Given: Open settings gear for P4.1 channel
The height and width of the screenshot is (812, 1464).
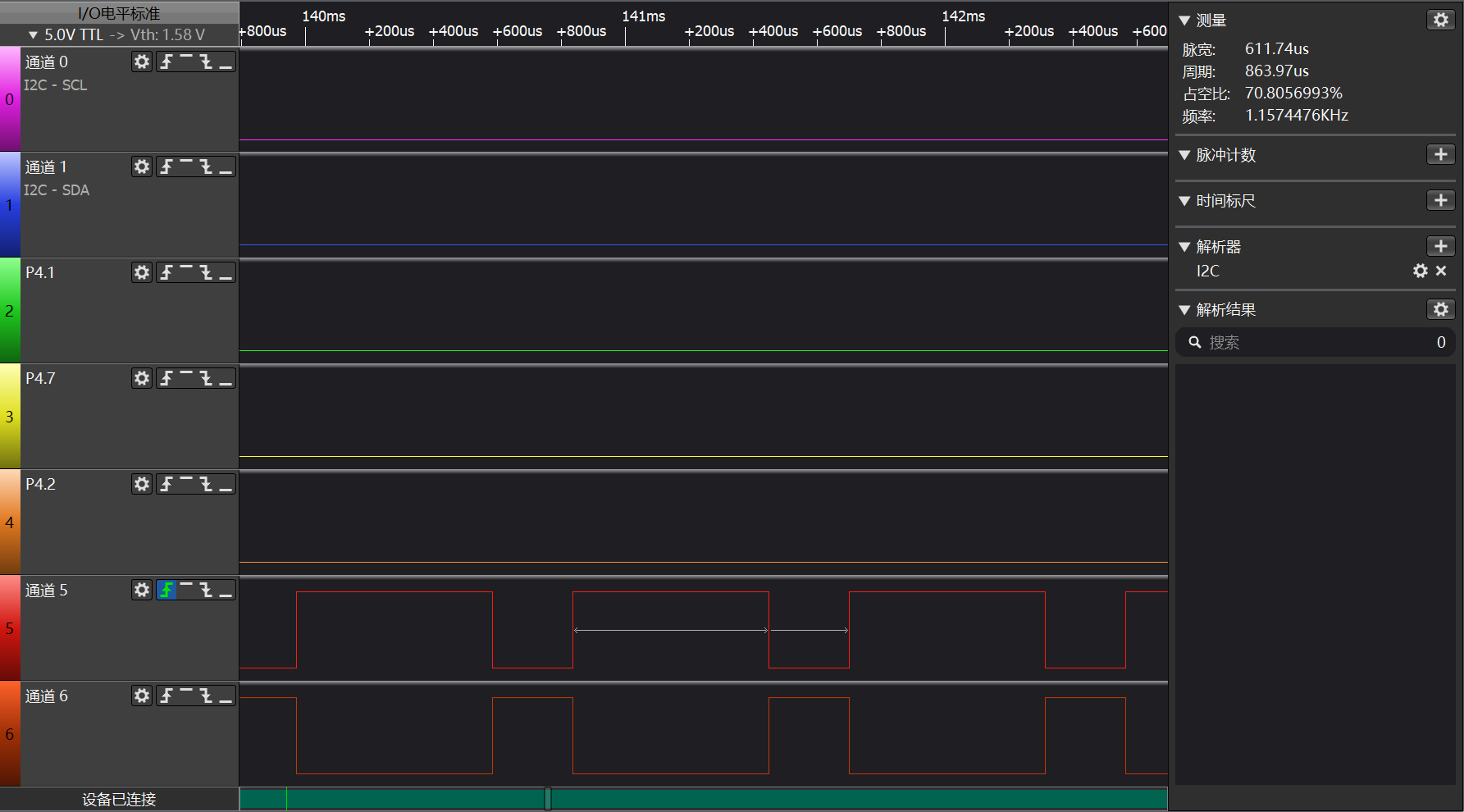Looking at the screenshot, I should tap(142, 272).
